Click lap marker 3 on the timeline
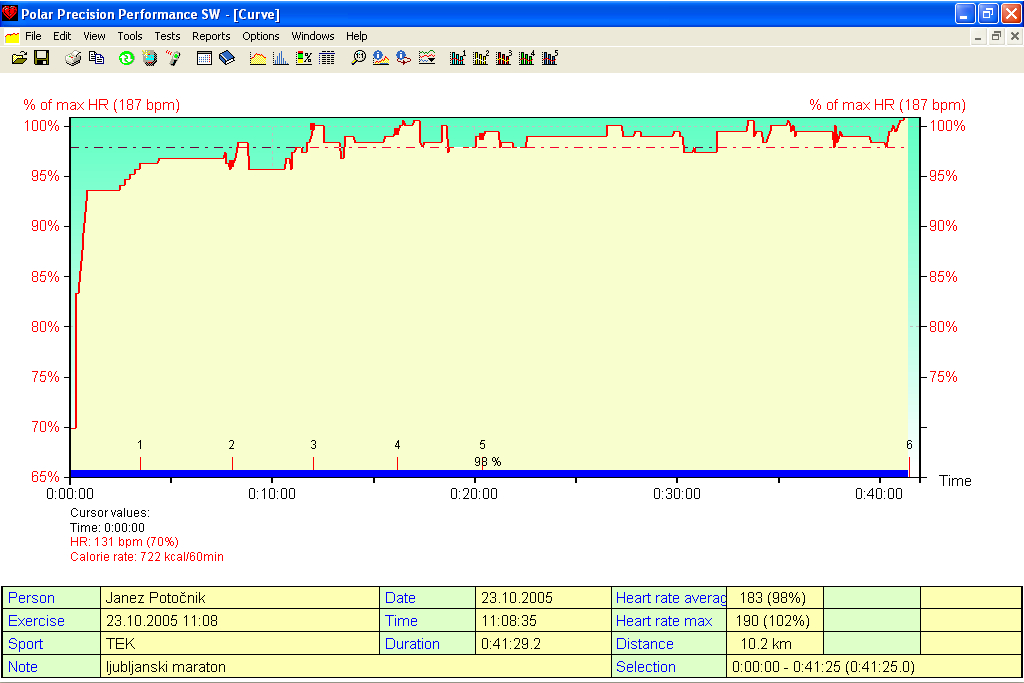 click(x=313, y=456)
